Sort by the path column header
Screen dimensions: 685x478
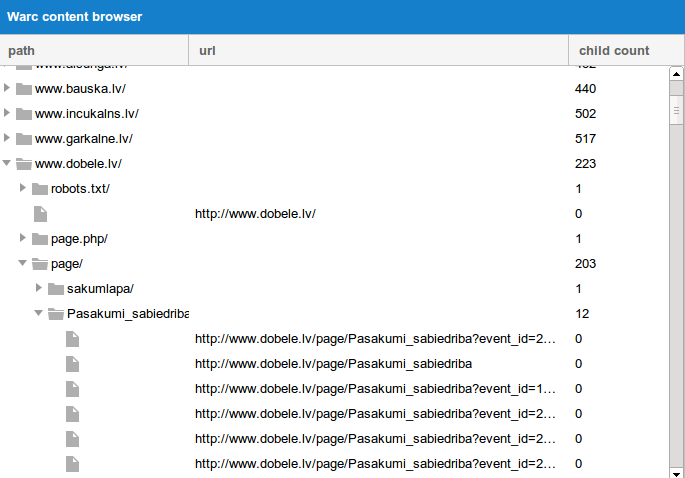pyautogui.click(x=94, y=50)
